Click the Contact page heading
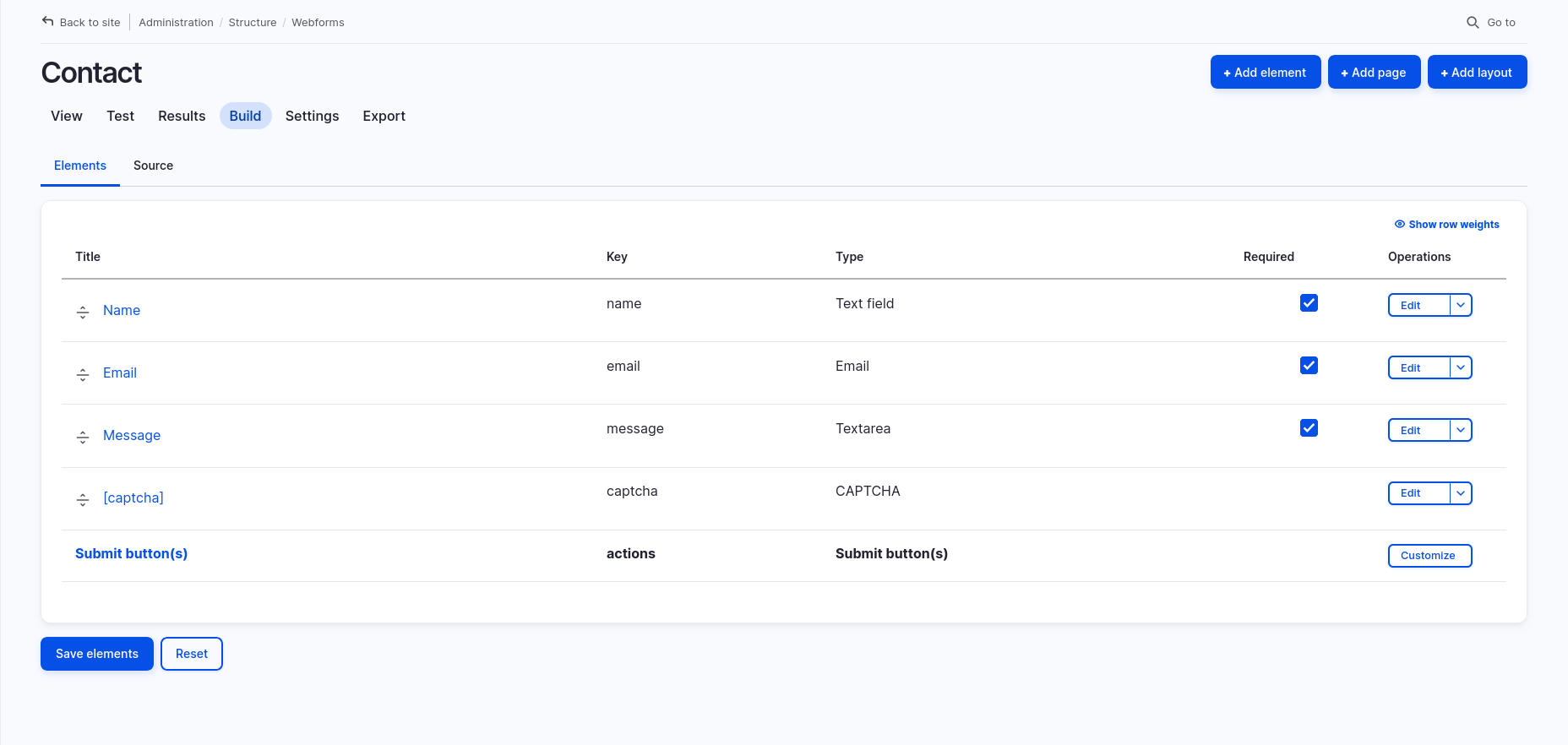 click(x=91, y=73)
